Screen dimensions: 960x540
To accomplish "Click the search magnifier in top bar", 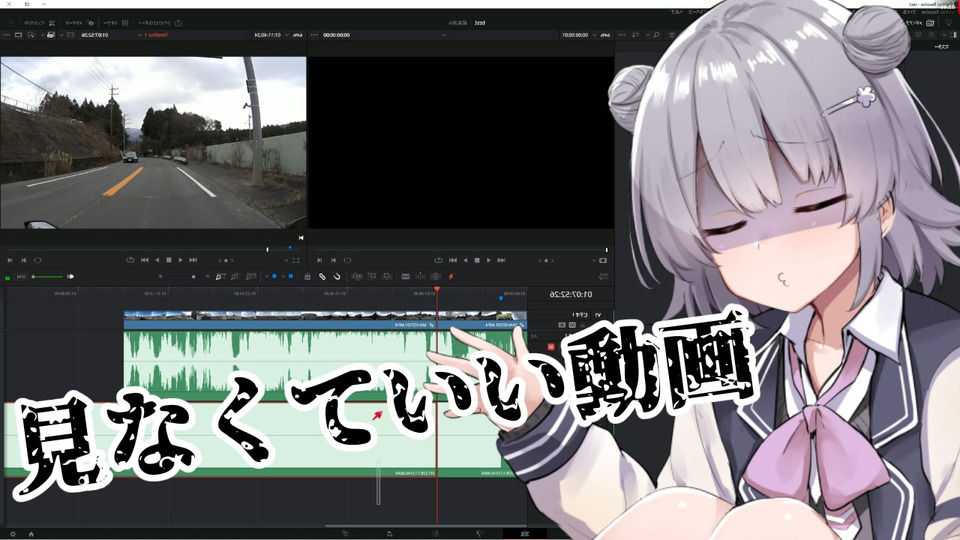I will pos(656,35).
